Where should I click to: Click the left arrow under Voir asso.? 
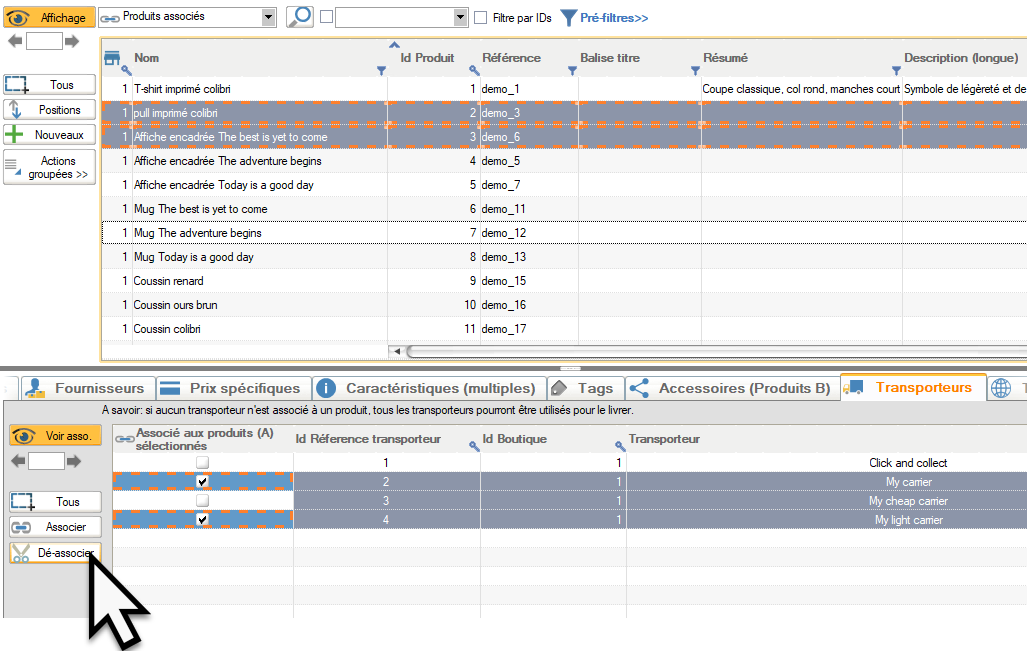click(17, 461)
